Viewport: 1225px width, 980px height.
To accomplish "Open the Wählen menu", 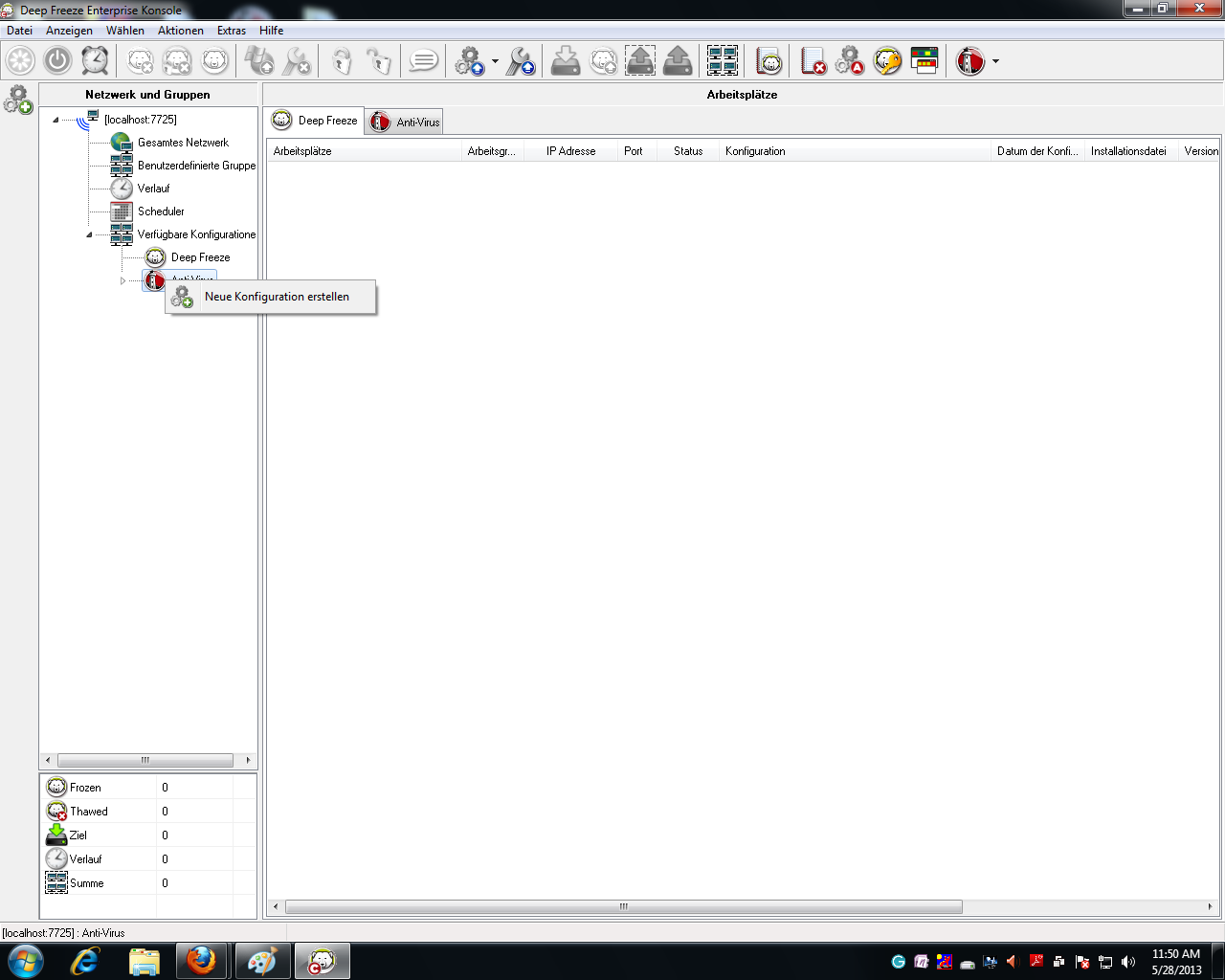I will [125, 31].
